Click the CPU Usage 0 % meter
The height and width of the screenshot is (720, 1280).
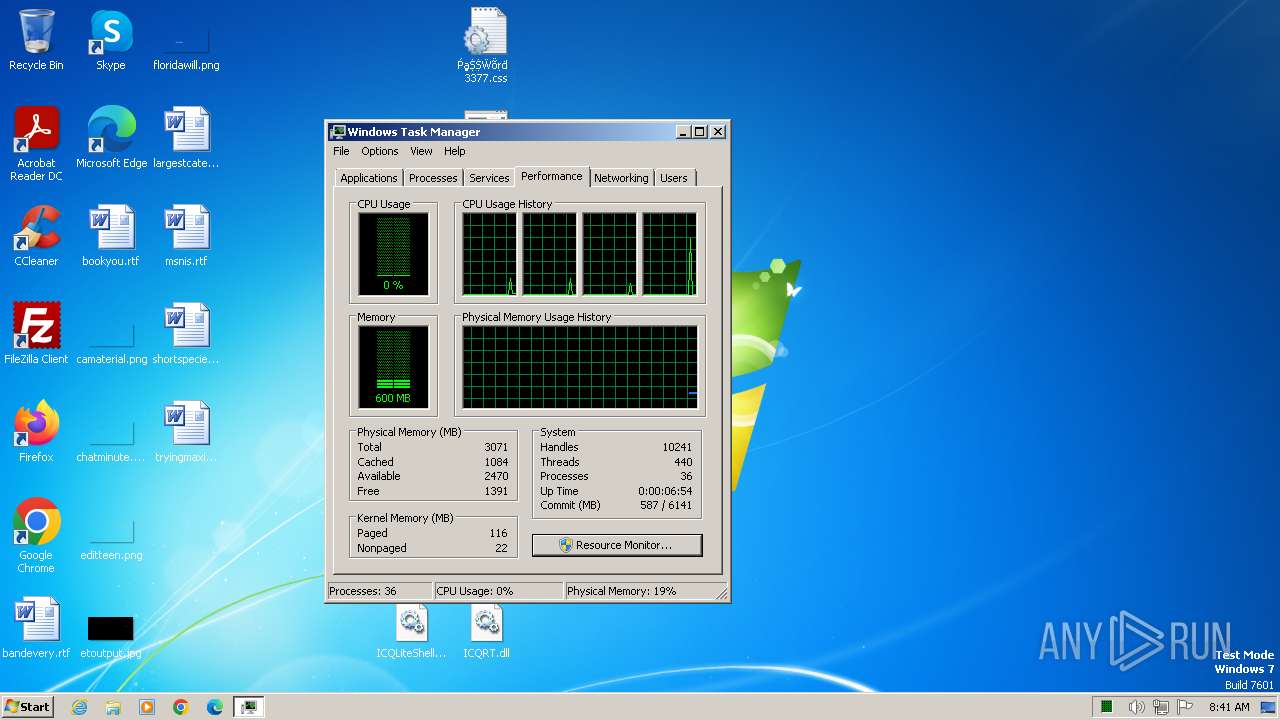click(x=393, y=254)
